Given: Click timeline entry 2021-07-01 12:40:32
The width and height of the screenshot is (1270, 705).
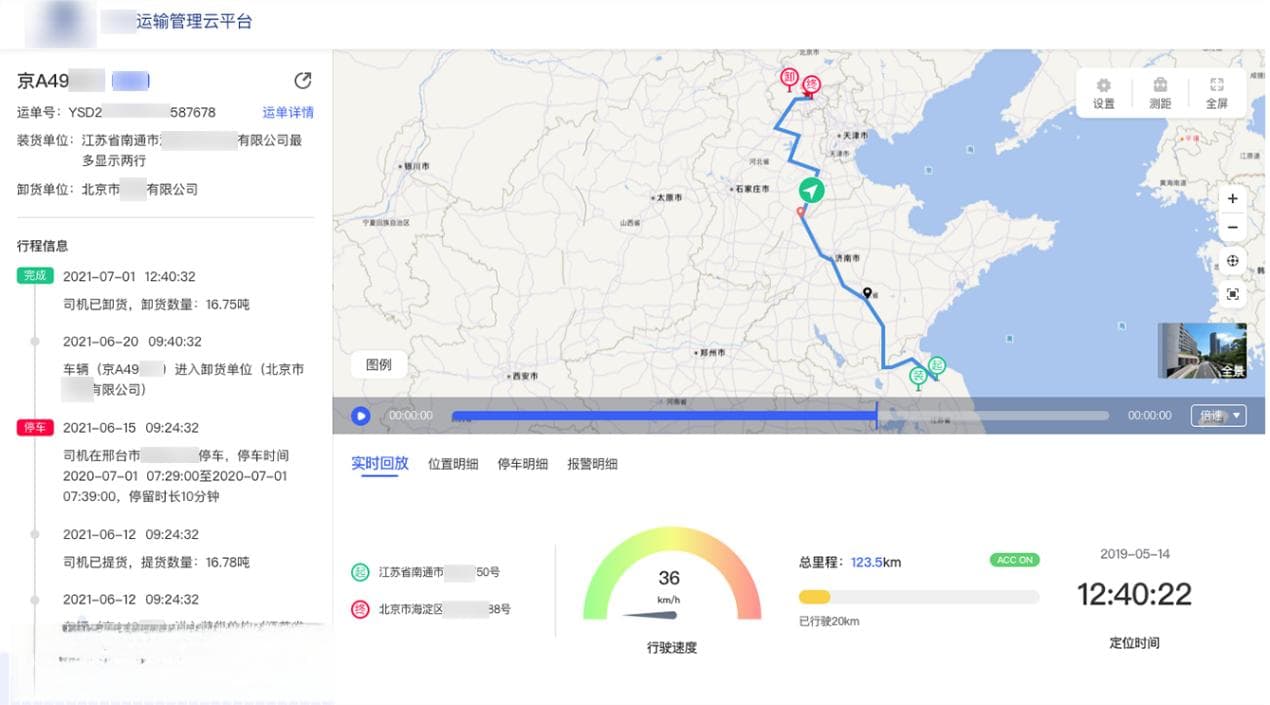Looking at the screenshot, I should [x=129, y=276].
